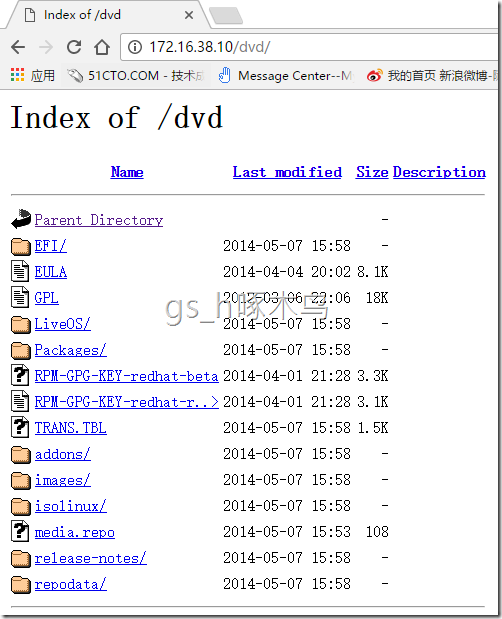Open a new tab button
This screenshot has width=502, height=619.
[x=226, y=16]
